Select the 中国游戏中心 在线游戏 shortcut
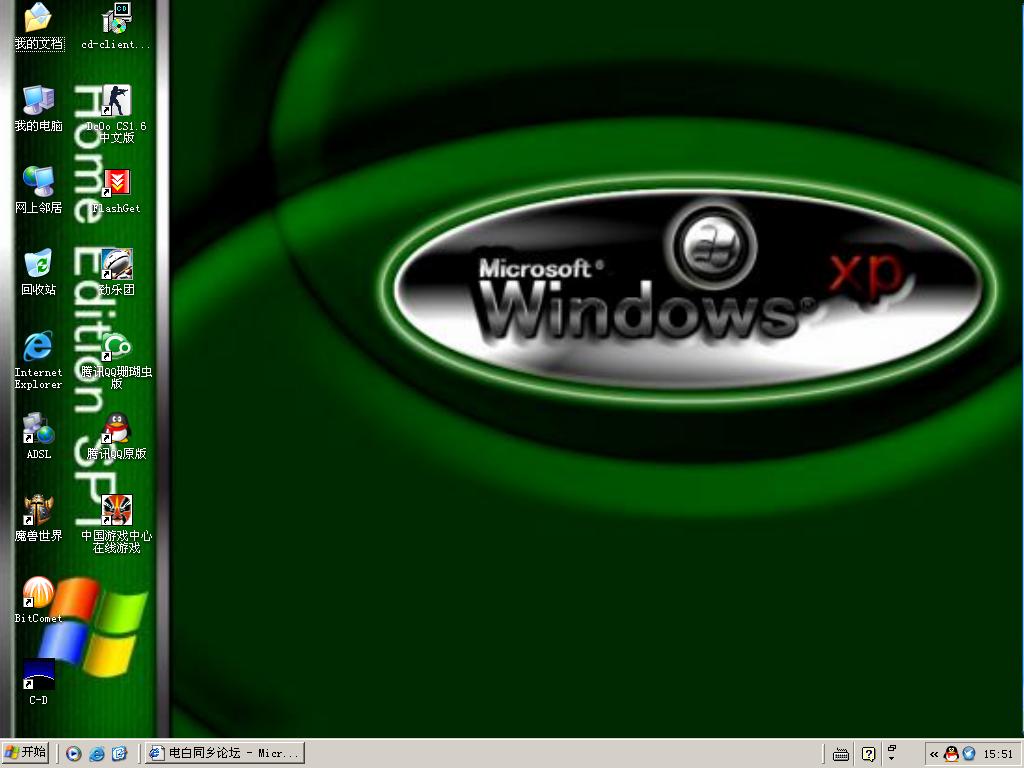This screenshot has height=768, width=1024. [117, 510]
